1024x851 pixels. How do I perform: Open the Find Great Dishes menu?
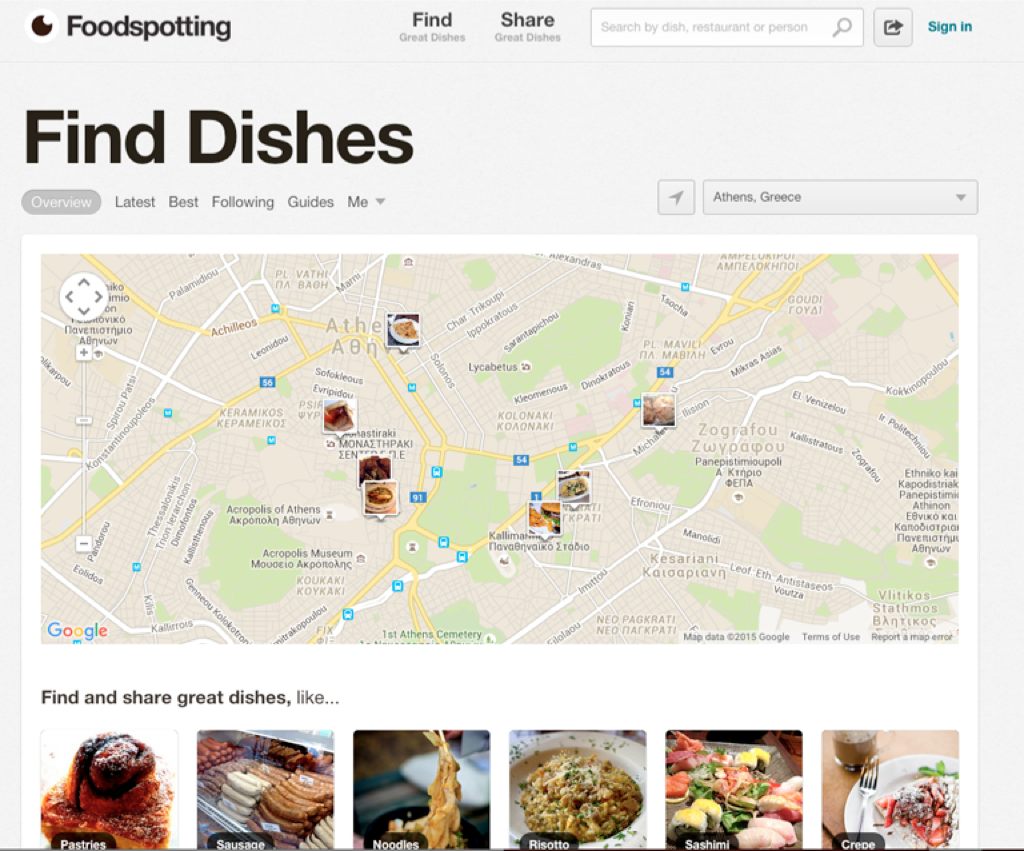(432, 27)
